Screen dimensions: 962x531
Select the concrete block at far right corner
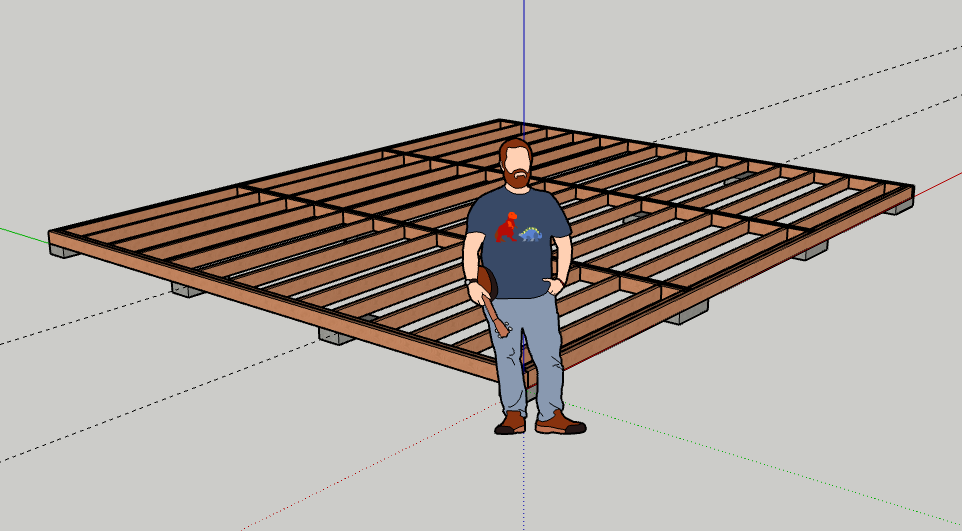click(x=898, y=207)
